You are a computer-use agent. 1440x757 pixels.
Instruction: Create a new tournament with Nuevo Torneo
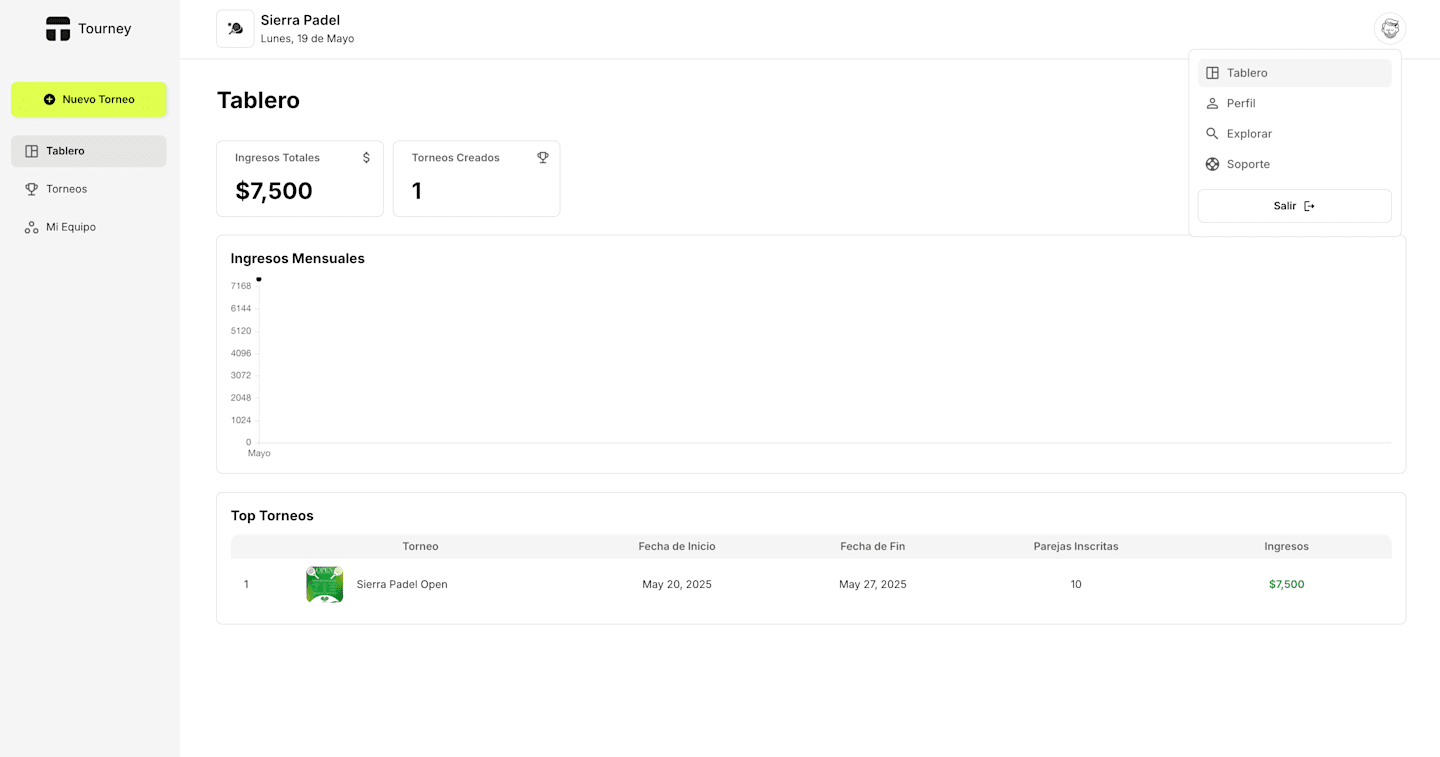(x=89, y=100)
